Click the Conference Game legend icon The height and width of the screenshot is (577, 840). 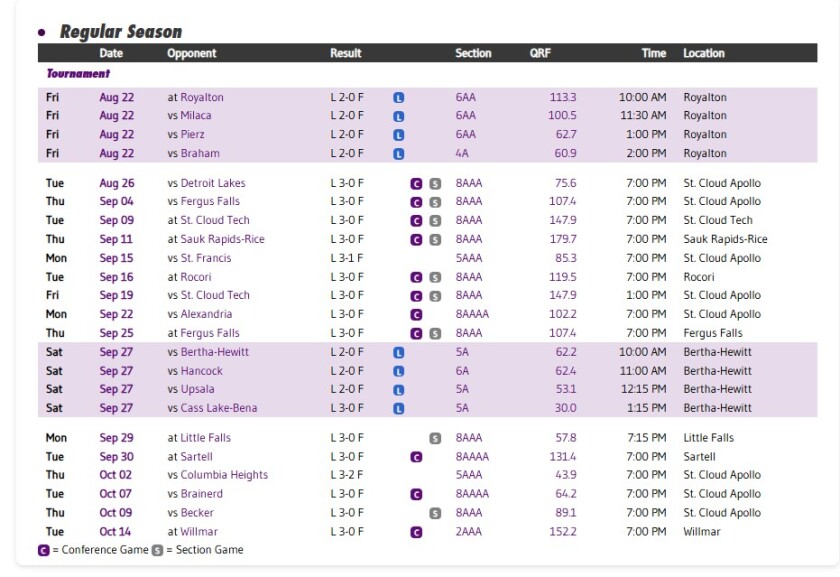point(43,550)
